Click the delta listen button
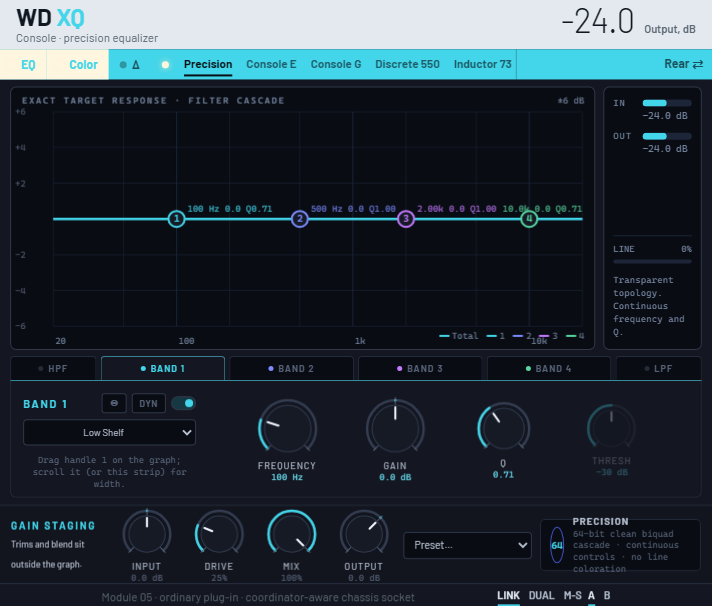Viewport: 712px width, 606px height. [x=130, y=64]
